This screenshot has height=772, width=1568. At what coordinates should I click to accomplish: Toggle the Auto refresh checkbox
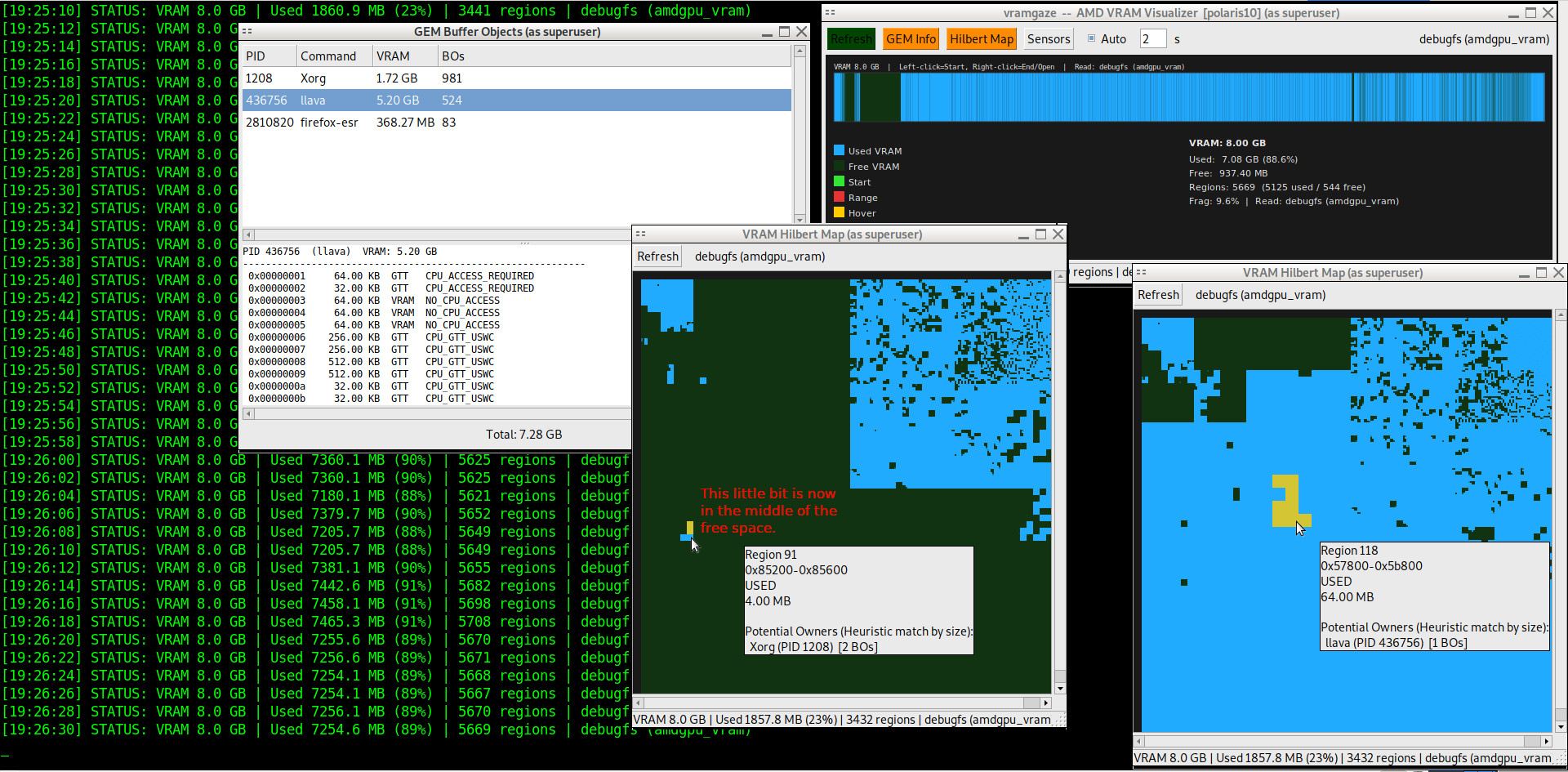1091,38
